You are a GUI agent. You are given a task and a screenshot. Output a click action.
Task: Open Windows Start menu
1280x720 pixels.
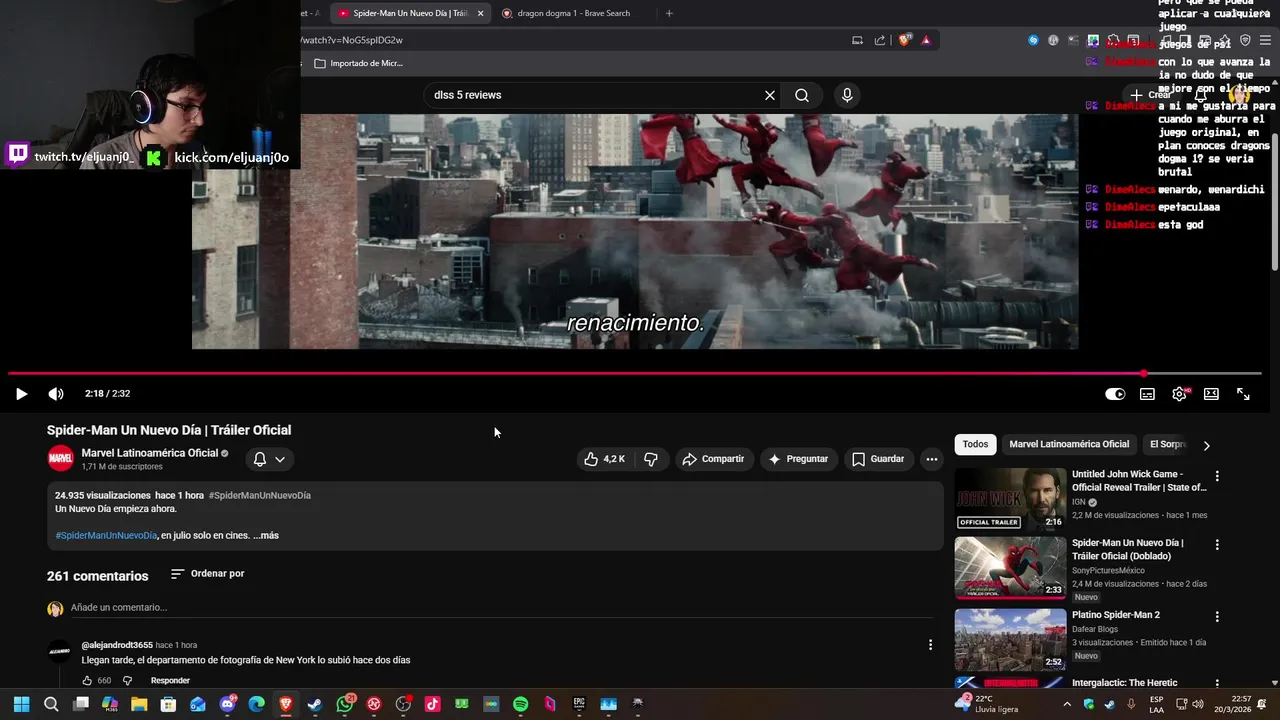[21, 704]
